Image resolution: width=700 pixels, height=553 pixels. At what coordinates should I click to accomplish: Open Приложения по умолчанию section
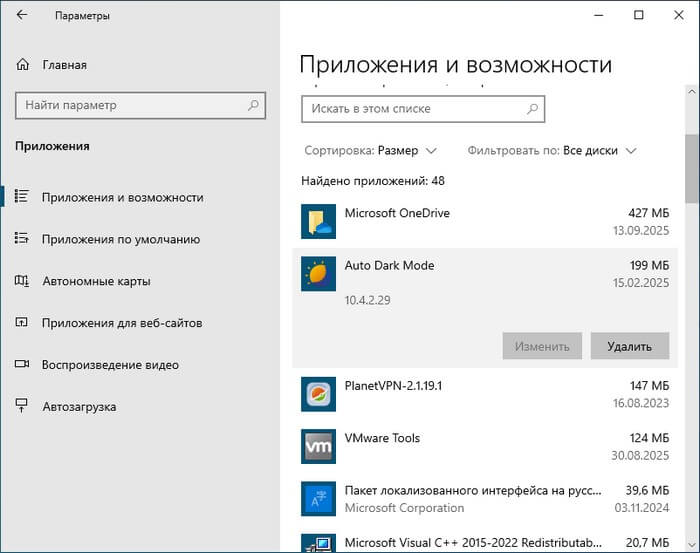point(121,239)
